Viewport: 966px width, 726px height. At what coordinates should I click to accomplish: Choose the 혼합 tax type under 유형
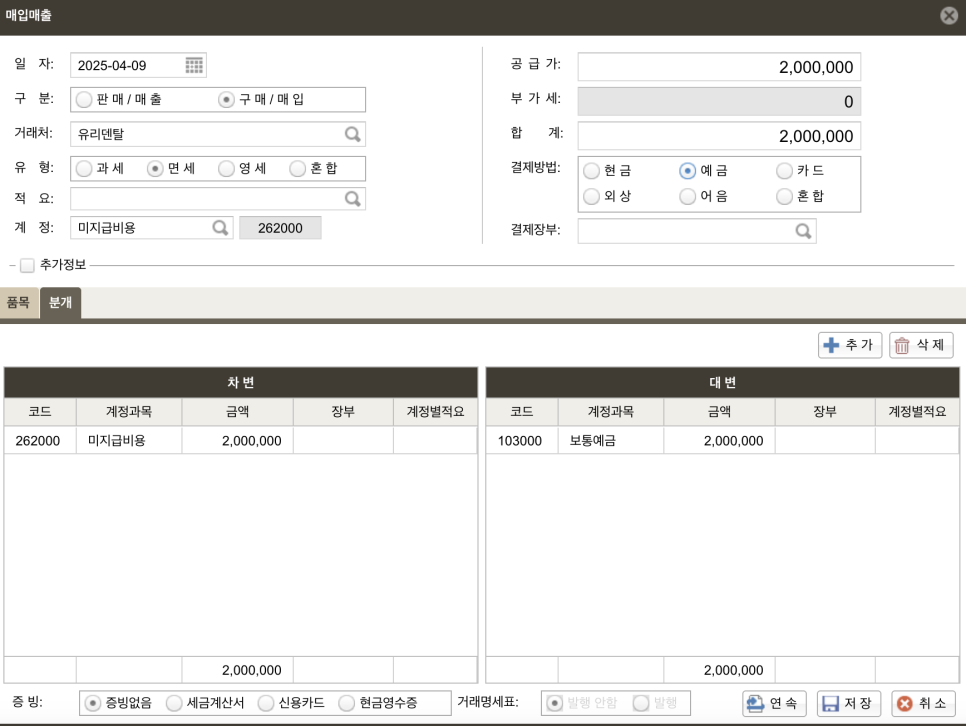298,168
